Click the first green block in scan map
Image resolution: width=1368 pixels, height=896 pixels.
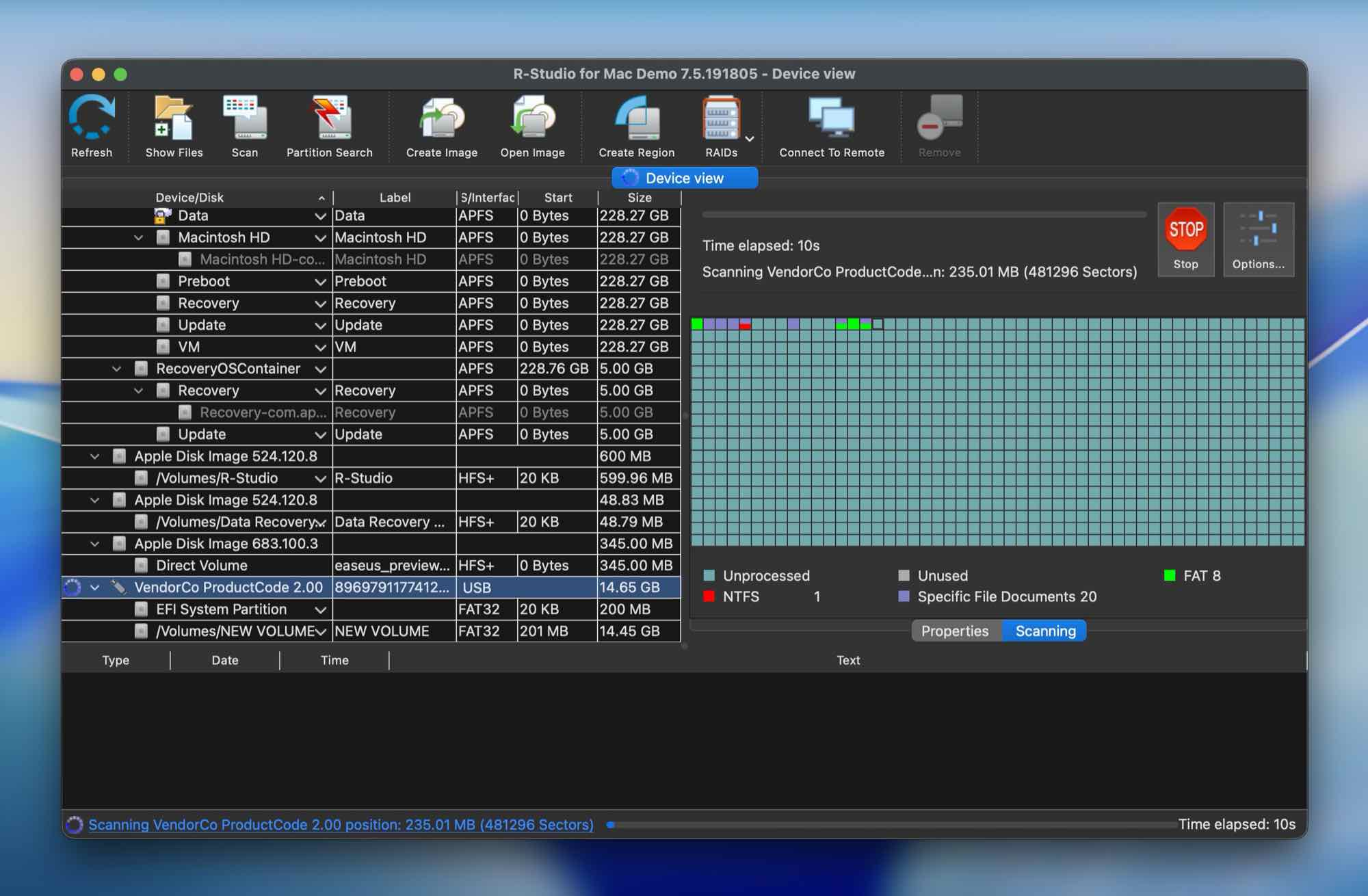pos(697,324)
